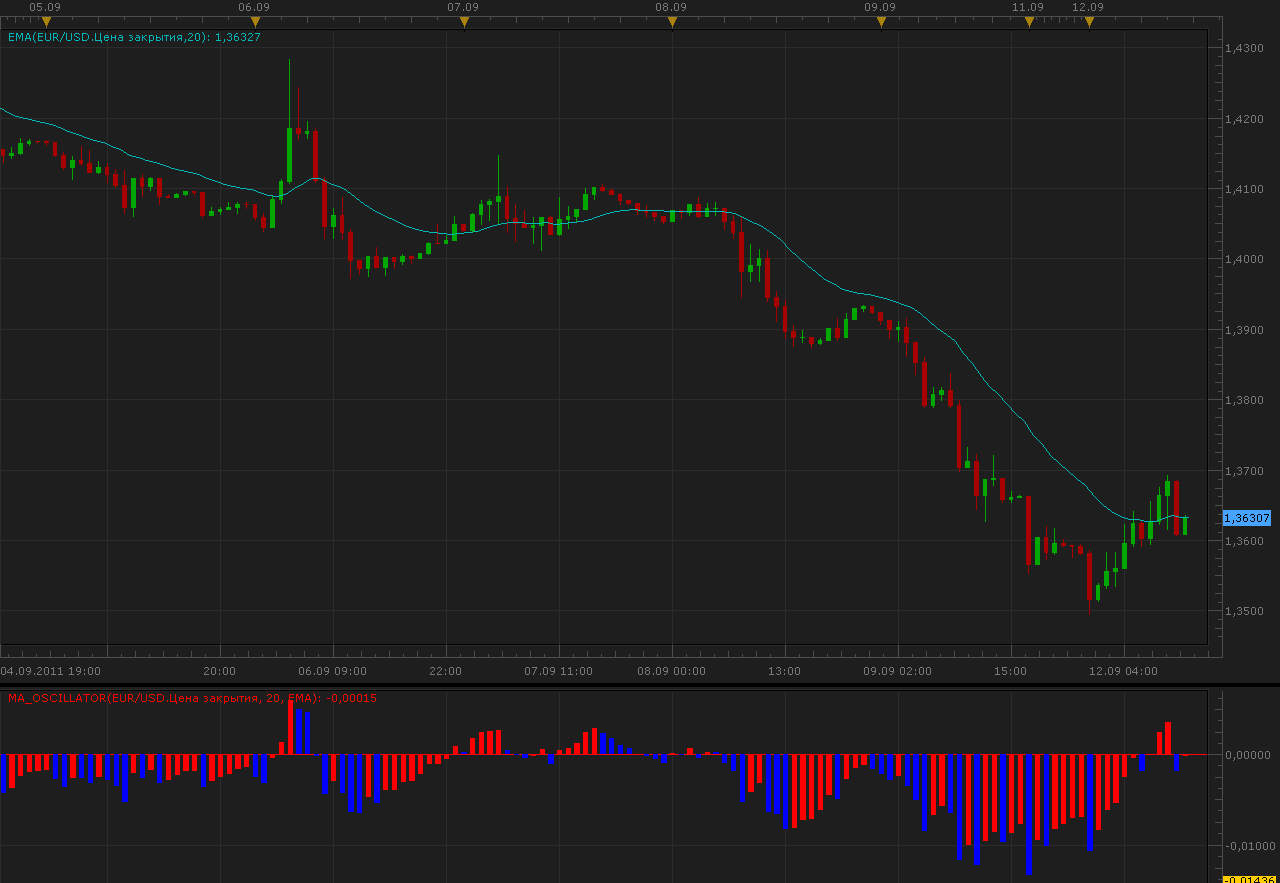Click the 11.09 day marker triangle
This screenshot has width=1280, height=883.
coord(1029,22)
